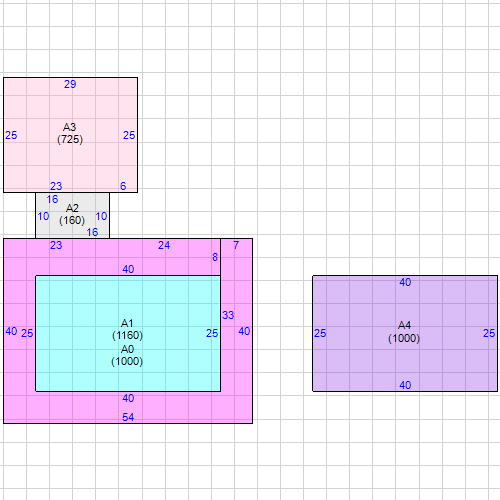The image size is (500, 500).
Task: Select the "40" dimension on A4's top edge
Action: 405,282
